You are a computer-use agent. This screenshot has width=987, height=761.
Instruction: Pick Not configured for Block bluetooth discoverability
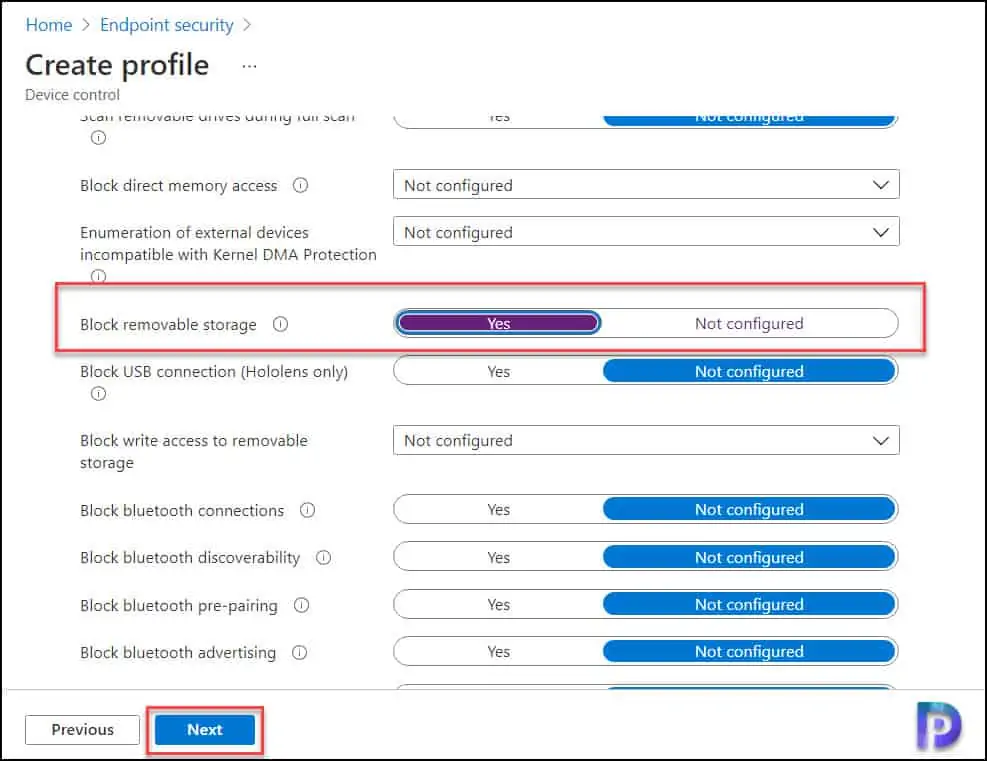pos(749,558)
